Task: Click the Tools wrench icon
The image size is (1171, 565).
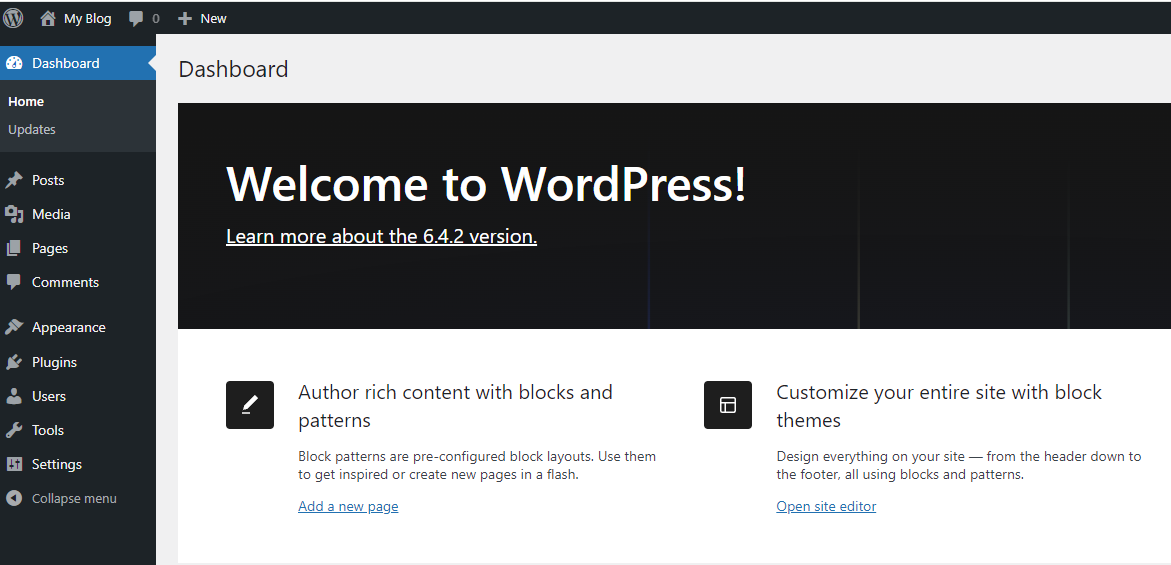Action: click(x=14, y=430)
